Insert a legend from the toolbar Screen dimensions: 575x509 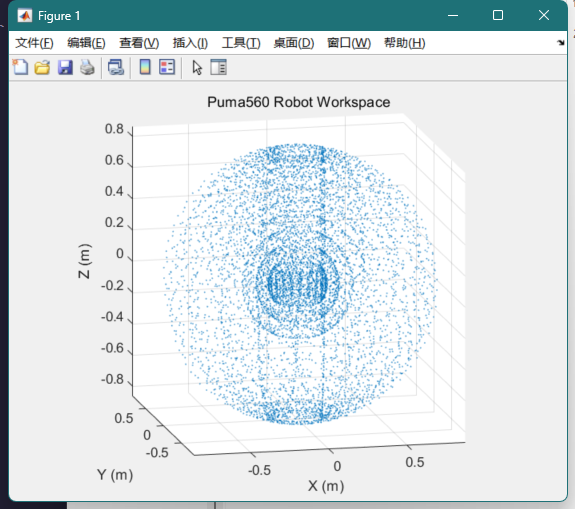coord(167,67)
